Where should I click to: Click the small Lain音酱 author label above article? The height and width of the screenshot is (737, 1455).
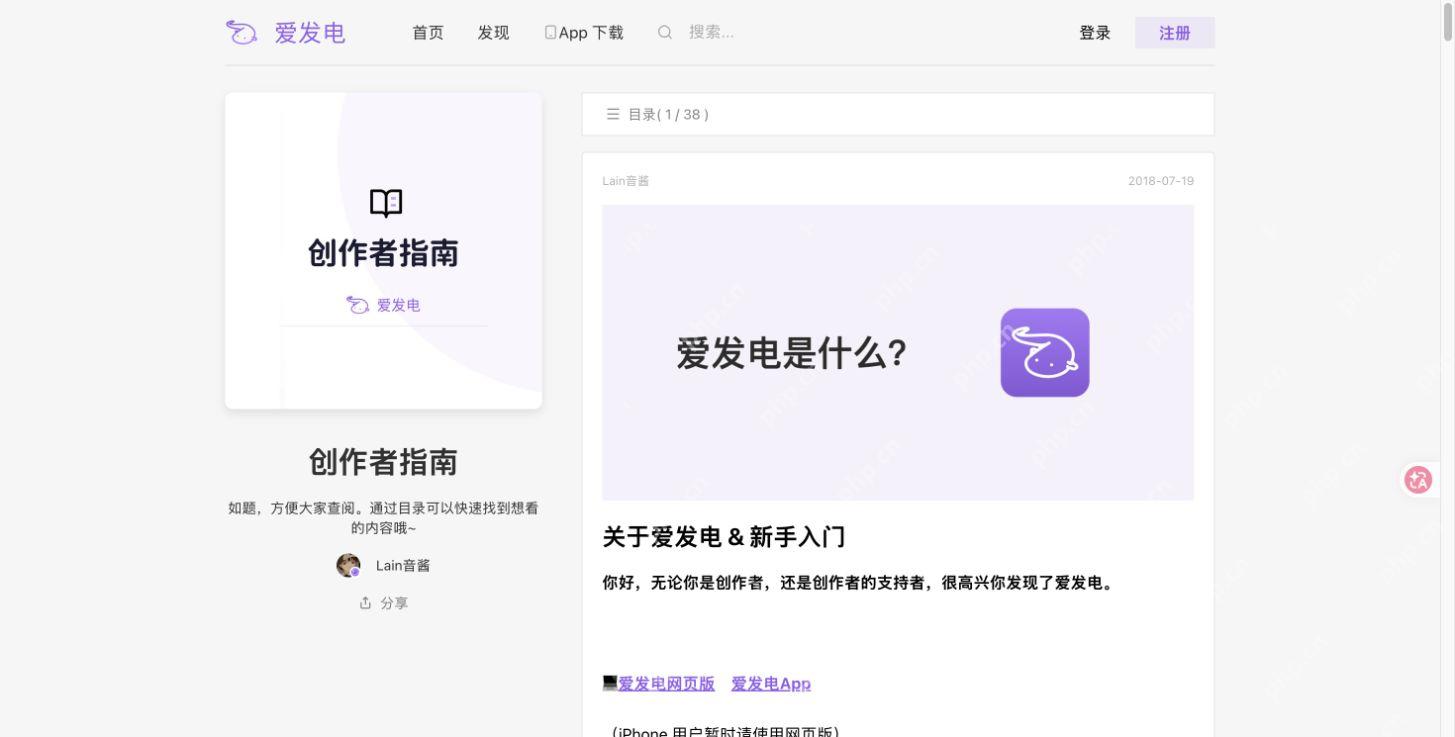[x=625, y=181]
